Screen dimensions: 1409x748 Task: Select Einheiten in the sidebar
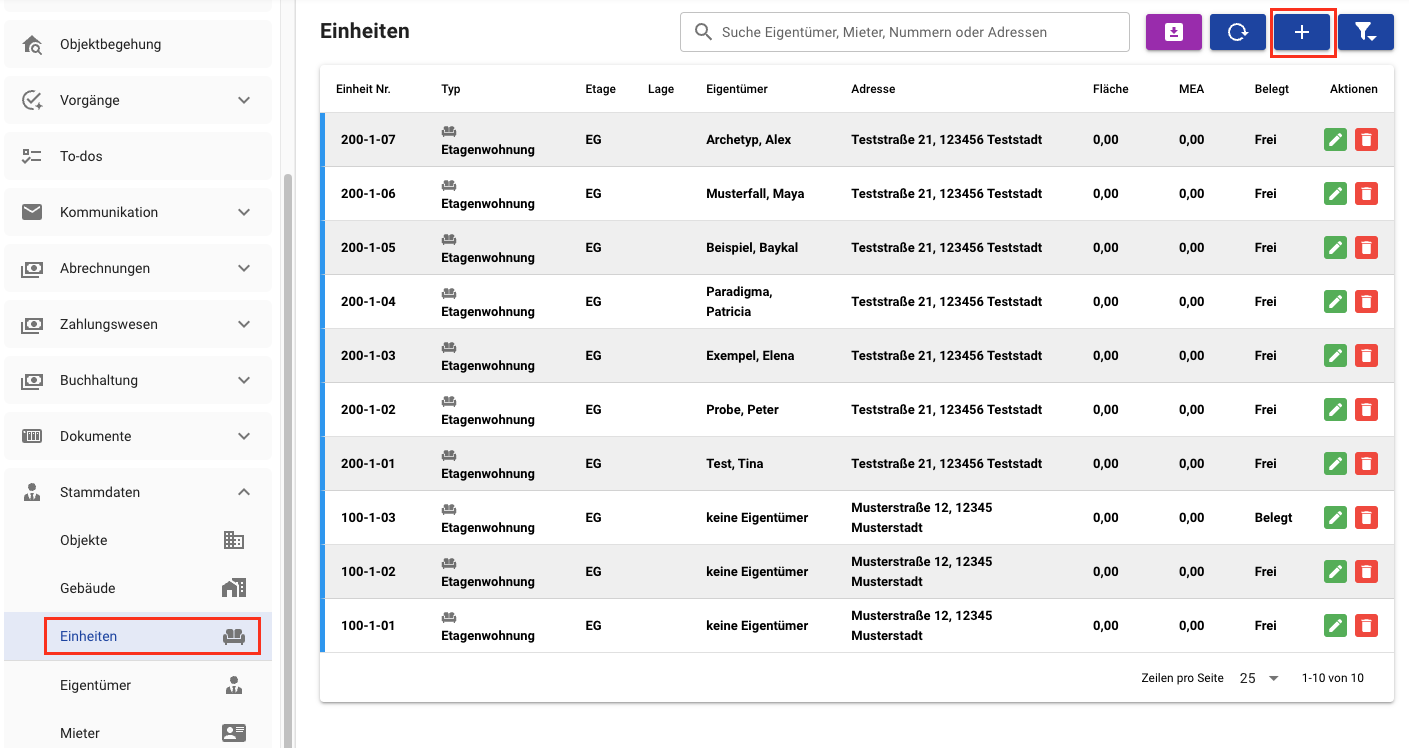pos(138,636)
